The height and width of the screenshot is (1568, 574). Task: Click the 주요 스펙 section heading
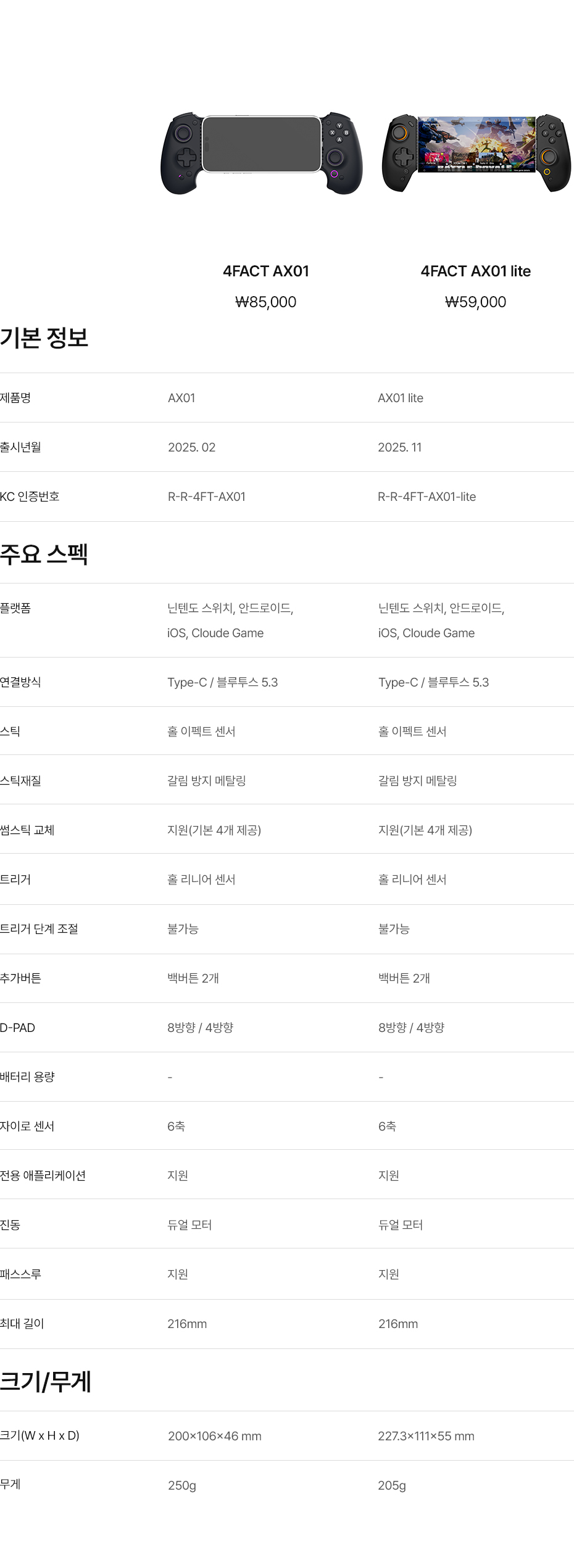[44, 554]
